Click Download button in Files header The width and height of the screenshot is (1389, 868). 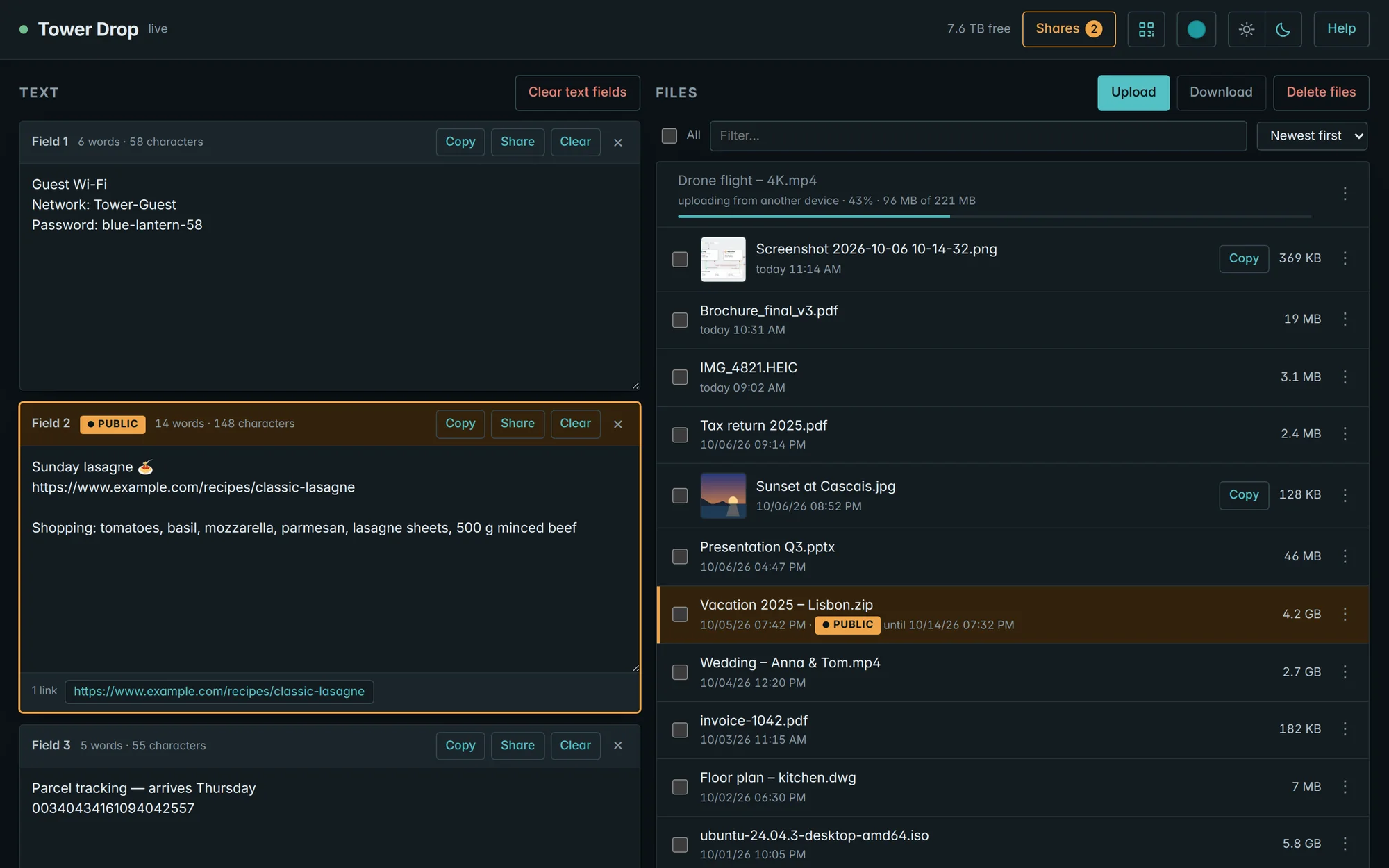[x=1221, y=92]
